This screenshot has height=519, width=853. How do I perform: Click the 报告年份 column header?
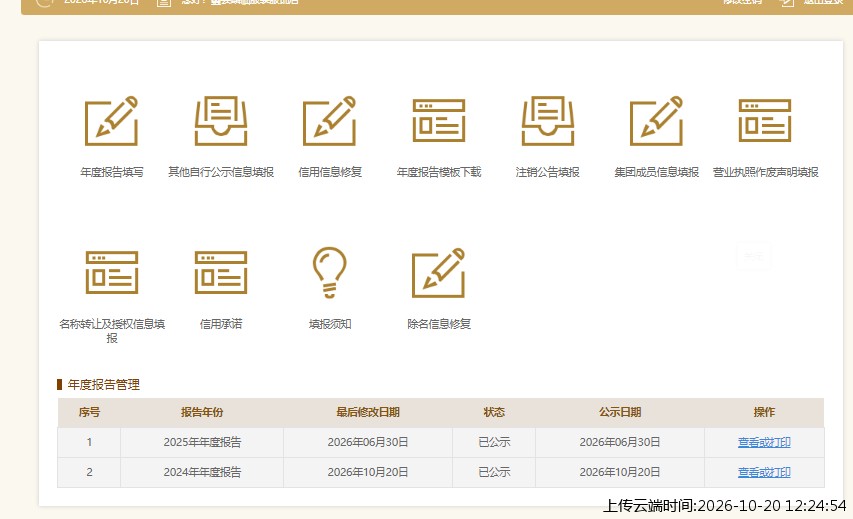pos(202,412)
